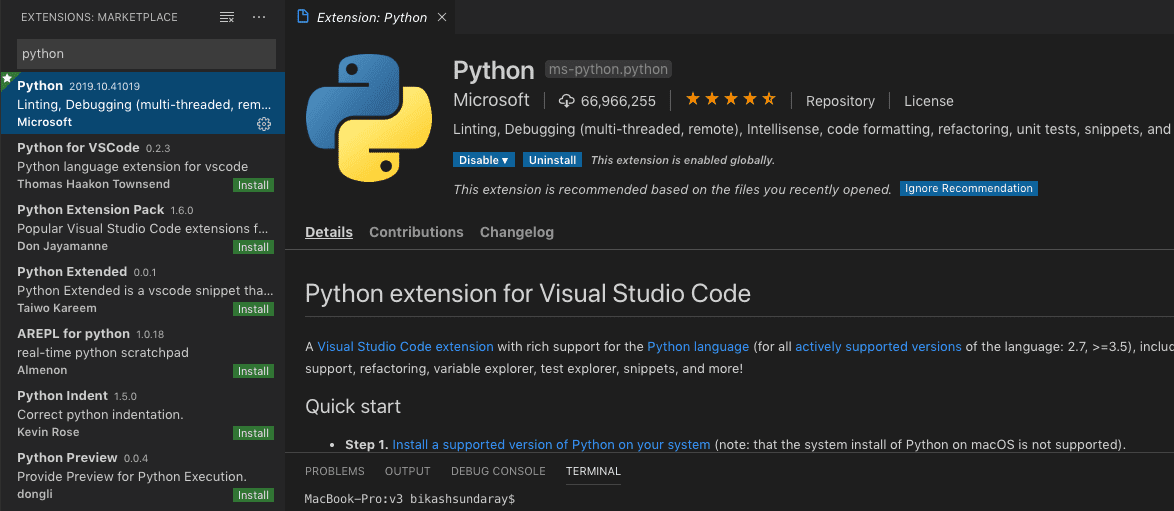Image resolution: width=1174 pixels, height=511 pixels.
Task: Click Ignore Recommendation button
Action: tap(968, 188)
